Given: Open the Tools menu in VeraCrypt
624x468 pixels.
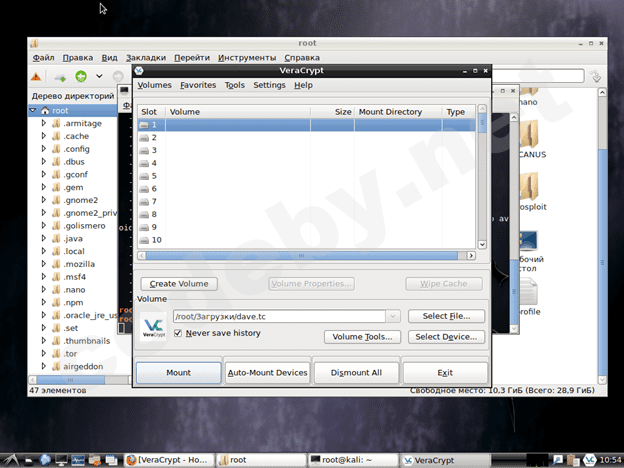Looking at the screenshot, I should pos(235,85).
